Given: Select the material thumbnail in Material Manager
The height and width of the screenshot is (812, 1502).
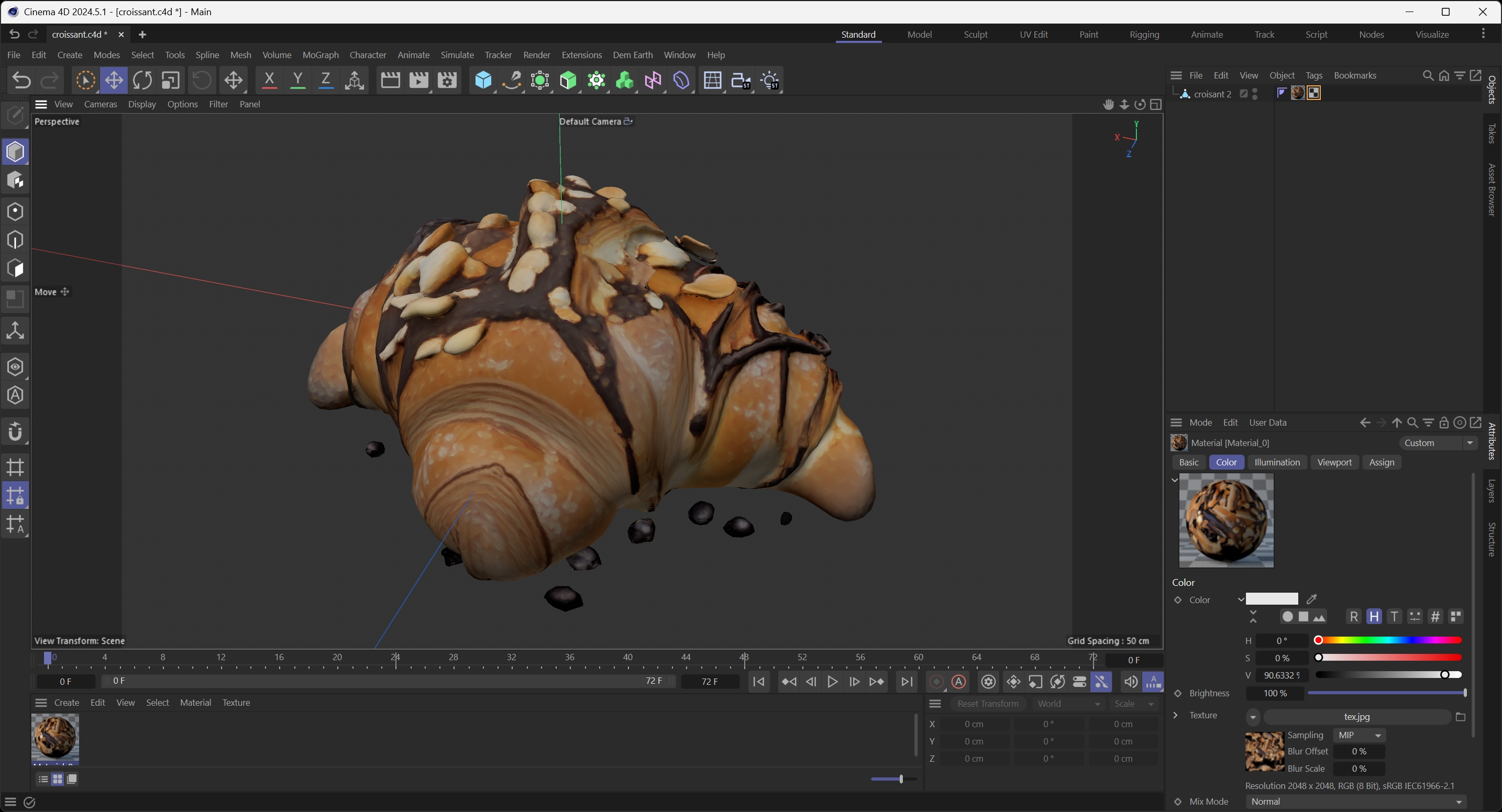Looking at the screenshot, I should coord(55,737).
